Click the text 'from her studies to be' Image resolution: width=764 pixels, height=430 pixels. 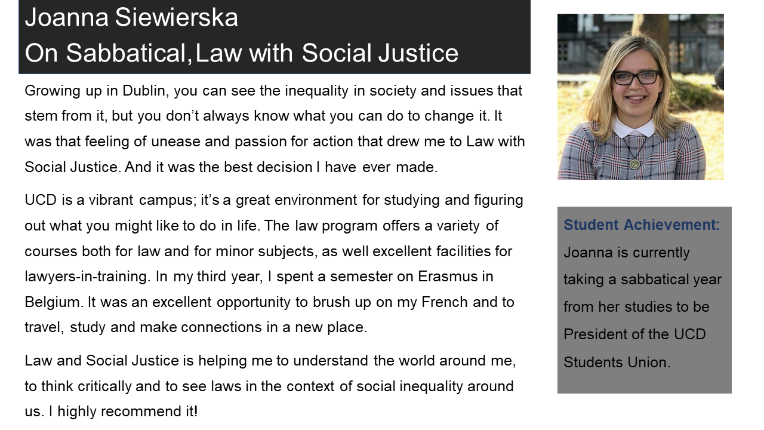(x=636, y=307)
